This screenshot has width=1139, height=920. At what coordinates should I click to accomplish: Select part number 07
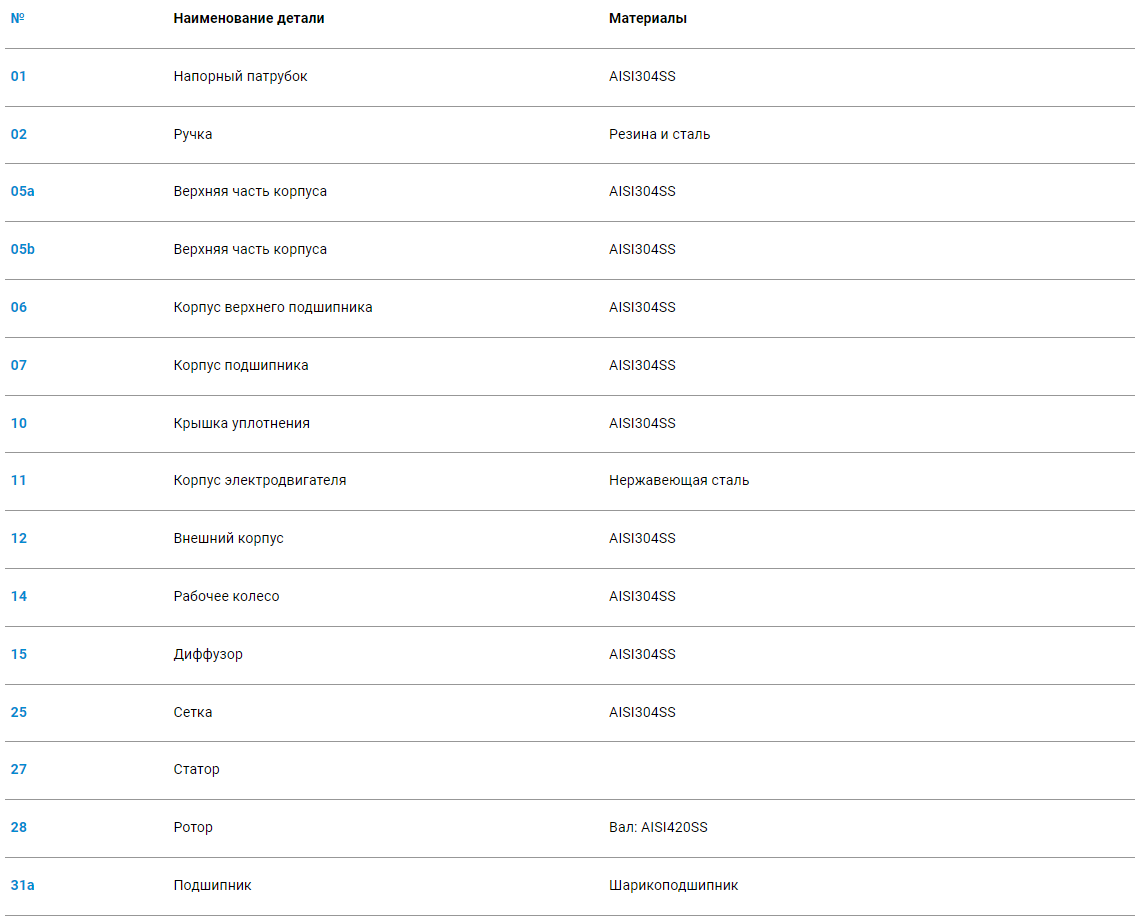(x=19, y=365)
